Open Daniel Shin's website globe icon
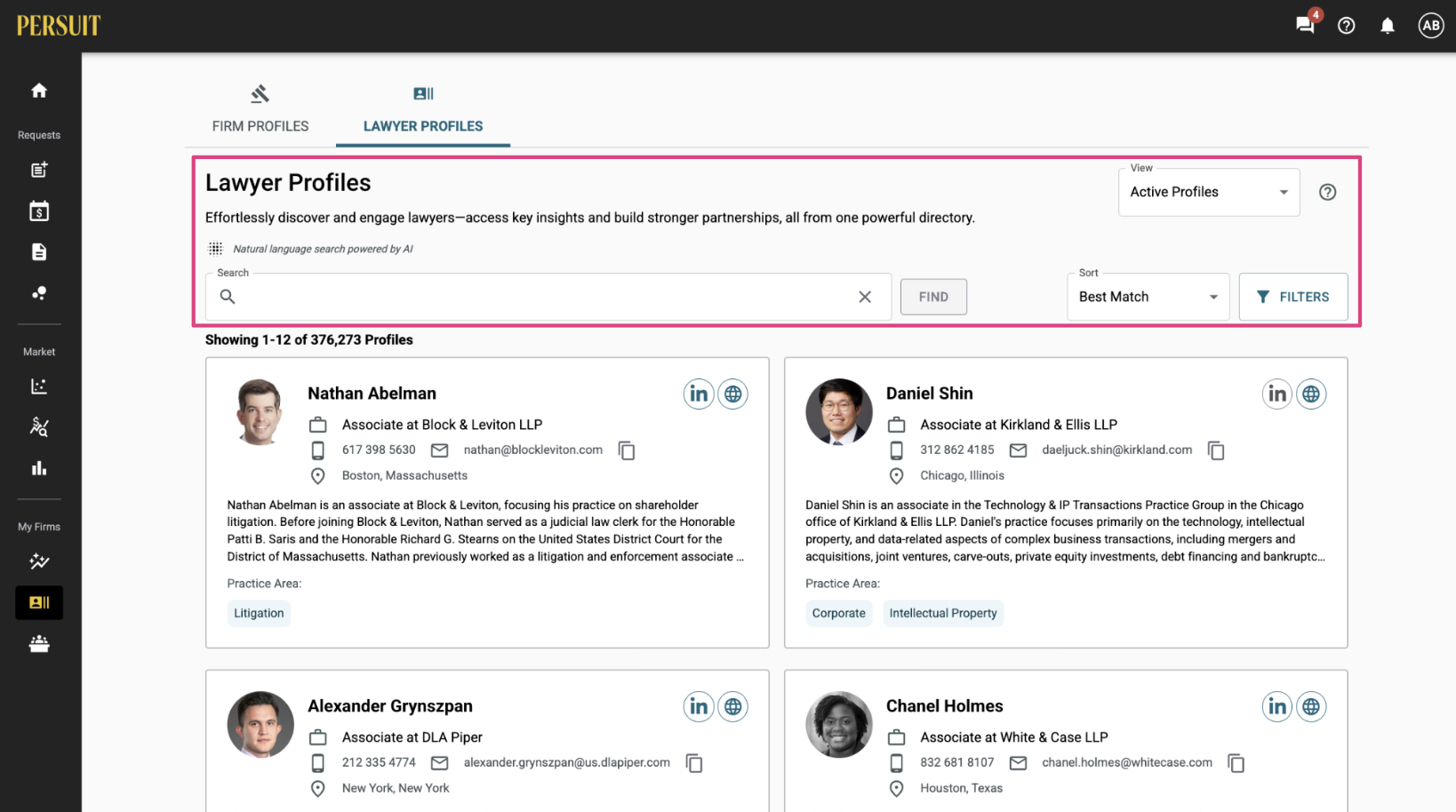Image resolution: width=1456 pixels, height=812 pixels. (x=1311, y=394)
